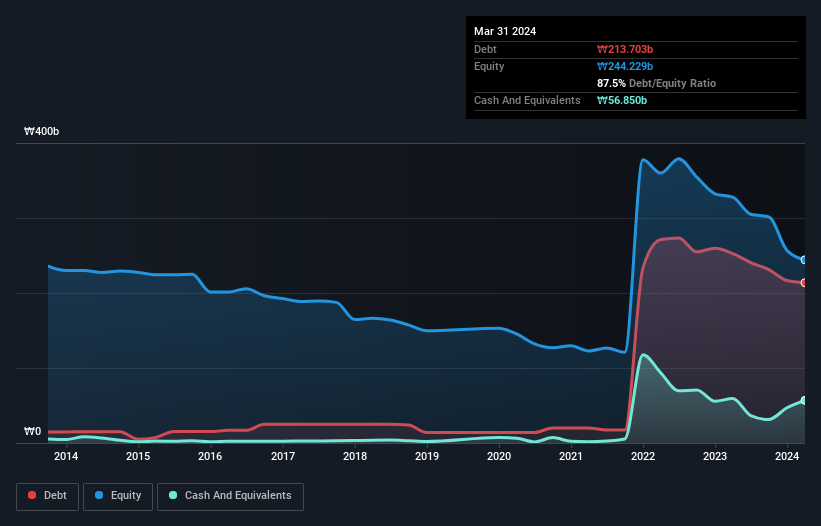This screenshot has height=526, width=821.
Task: Click the red Debt legend dot
Action: point(32,495)
